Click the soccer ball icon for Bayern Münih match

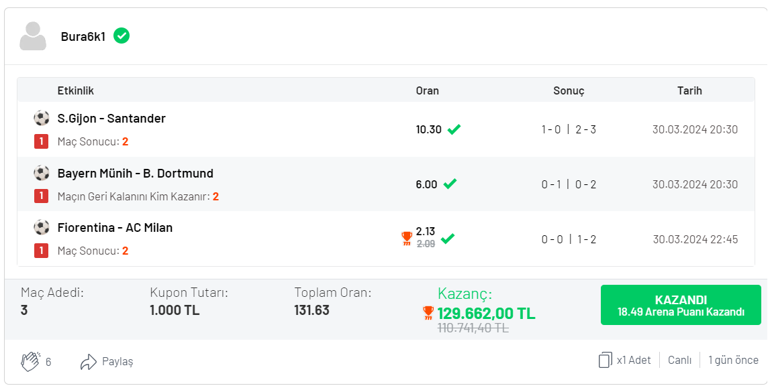click(x=41, y=173)
